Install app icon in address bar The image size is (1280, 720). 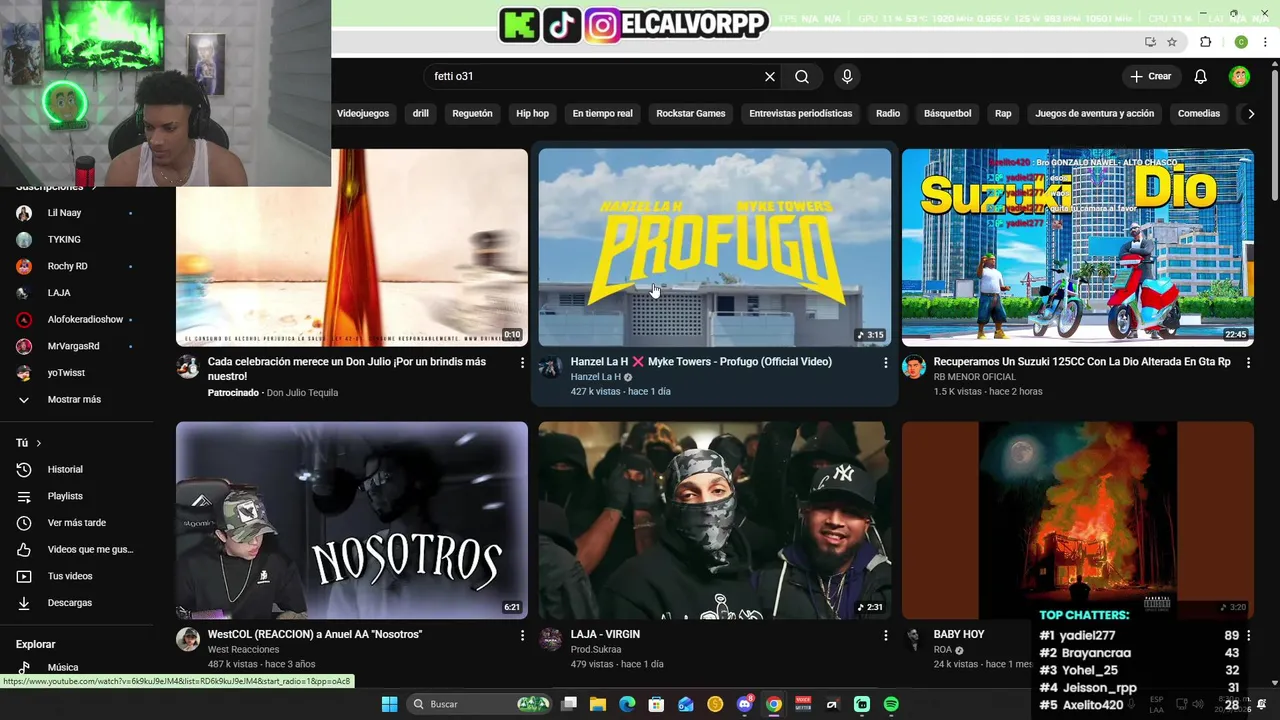click(x=1150, y=42)
